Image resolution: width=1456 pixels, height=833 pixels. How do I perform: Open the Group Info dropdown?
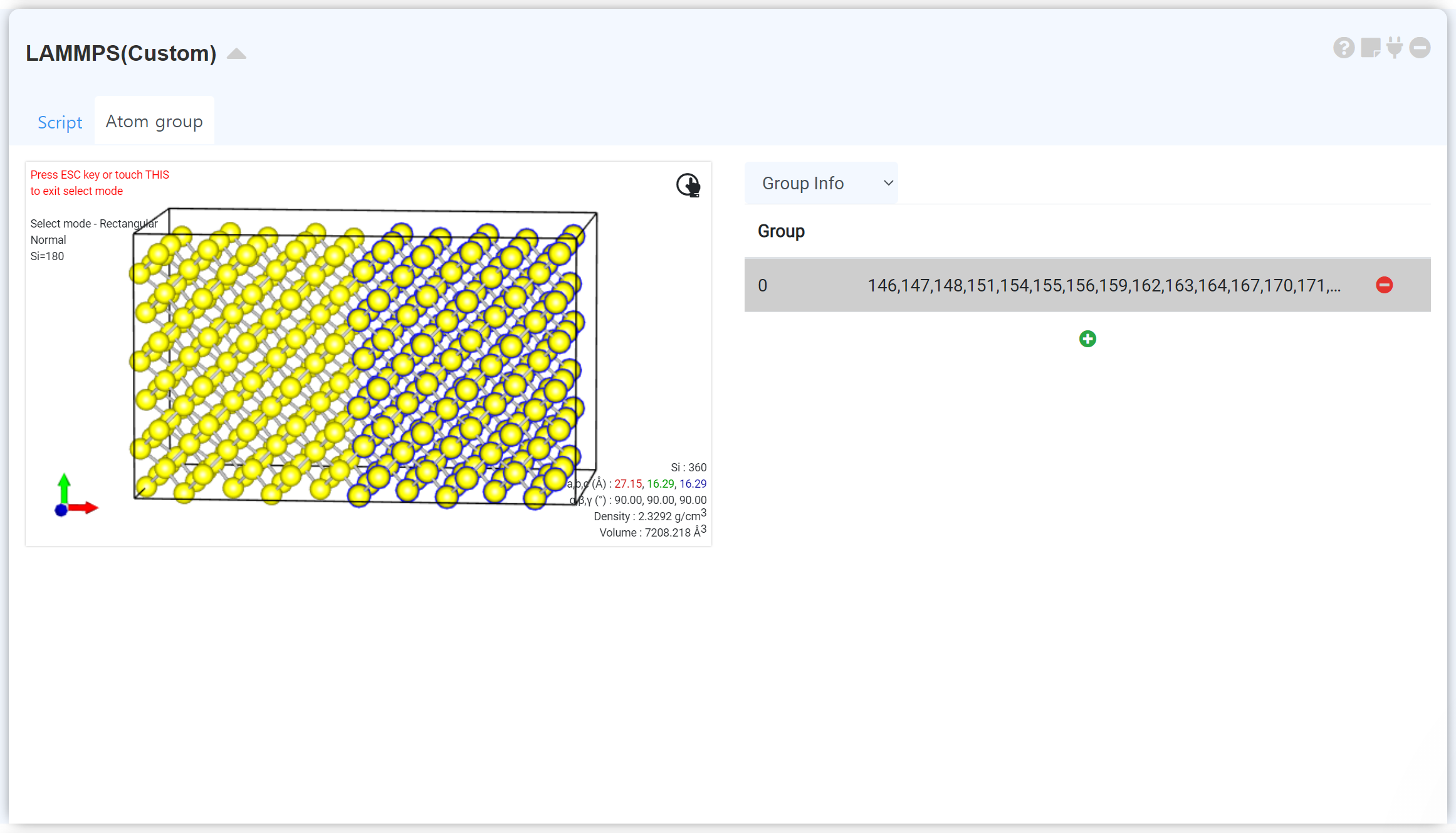click(x=821, y=183)
